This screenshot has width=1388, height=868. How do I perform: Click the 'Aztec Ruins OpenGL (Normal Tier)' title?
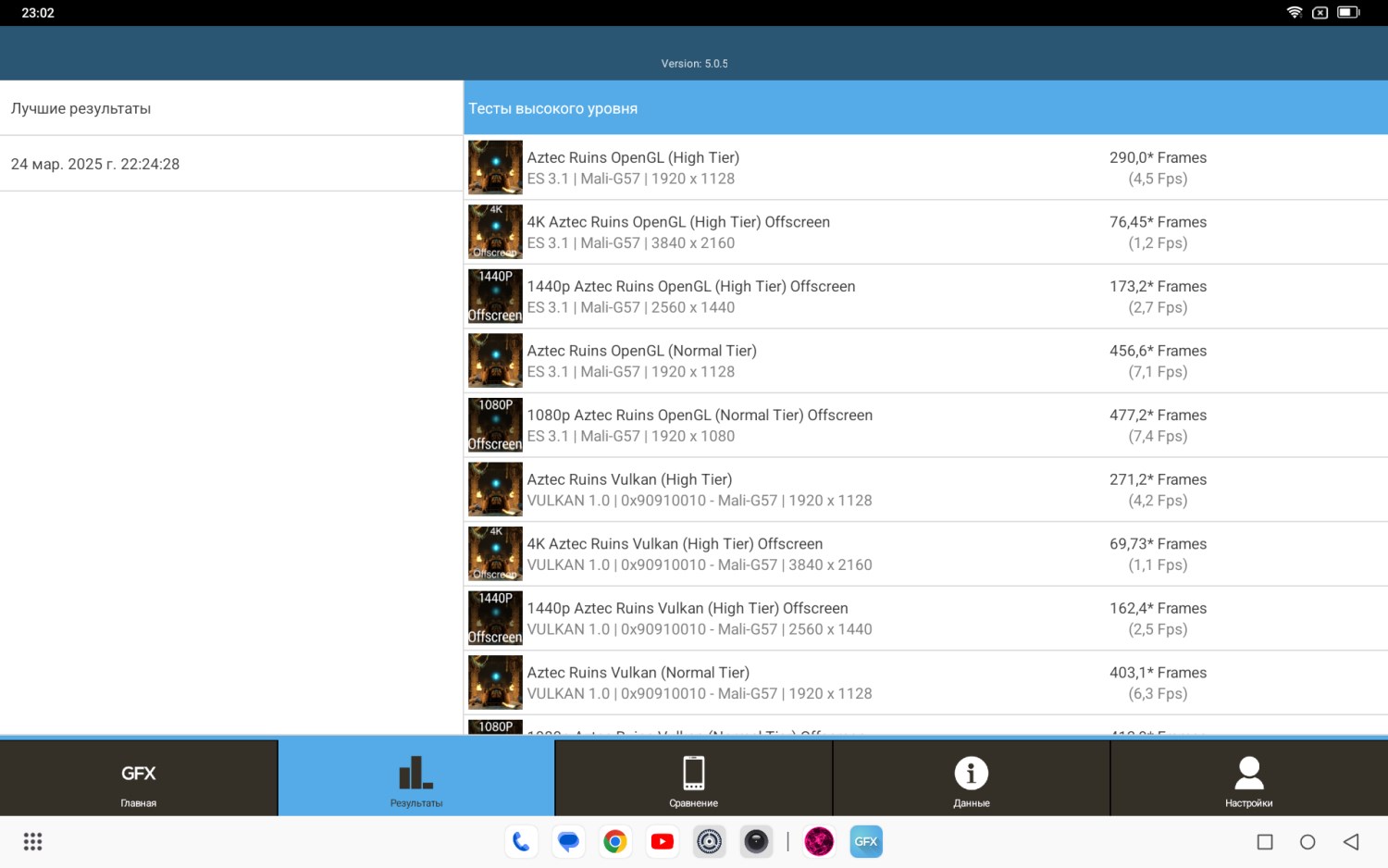coord(642,351)
